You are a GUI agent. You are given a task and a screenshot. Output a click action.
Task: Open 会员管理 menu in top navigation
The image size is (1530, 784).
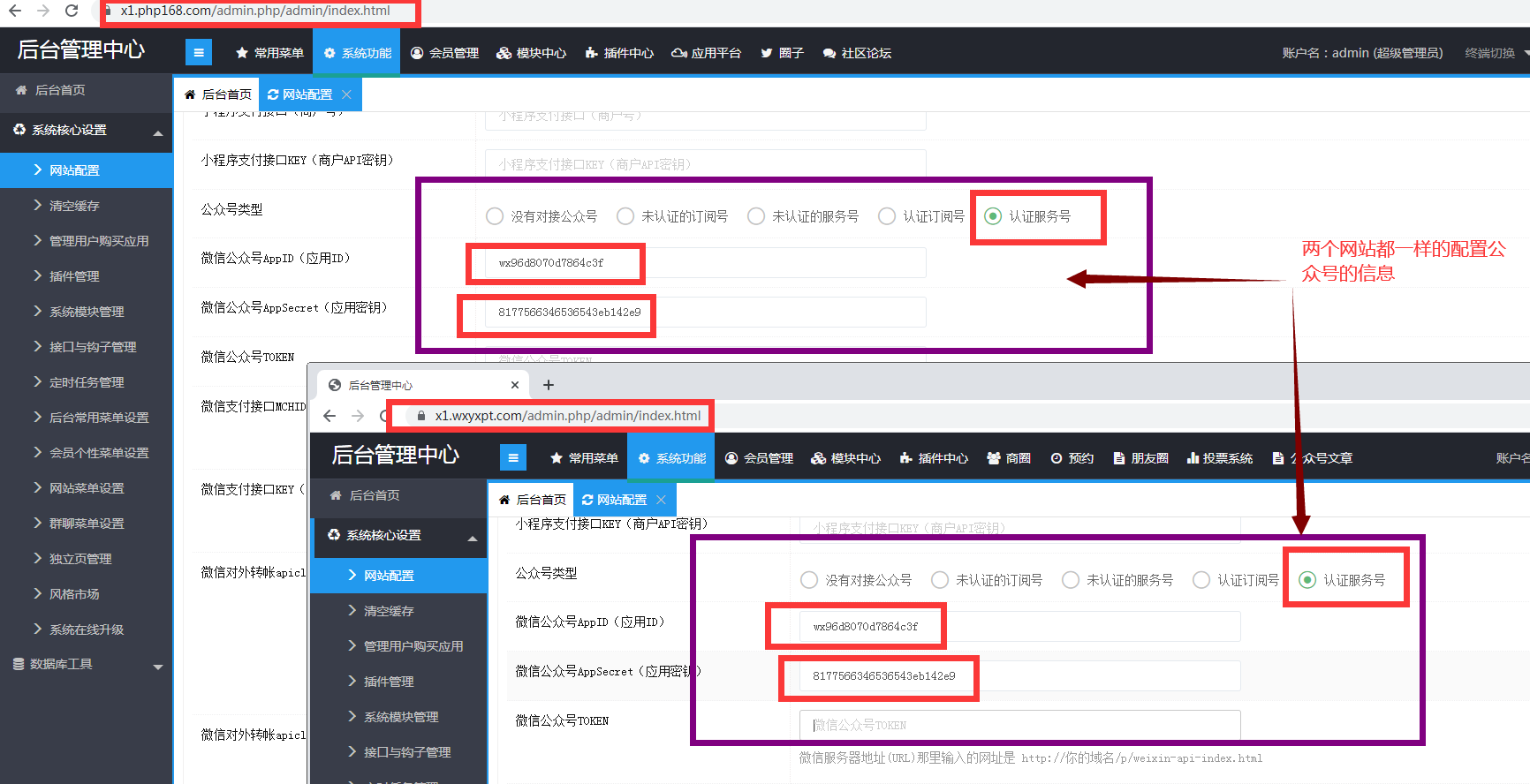point(445,53)
